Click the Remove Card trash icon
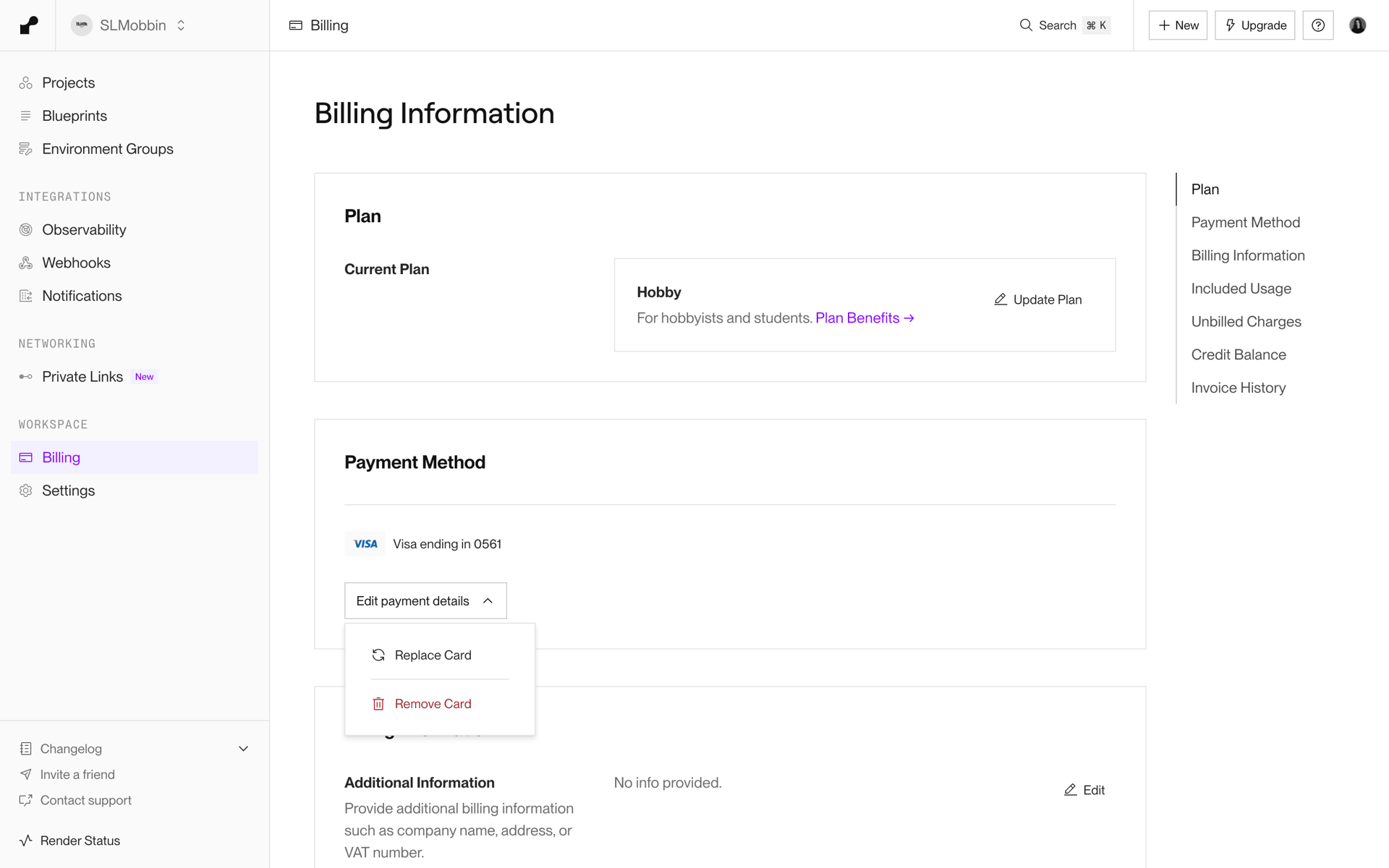 click(378, 704)
